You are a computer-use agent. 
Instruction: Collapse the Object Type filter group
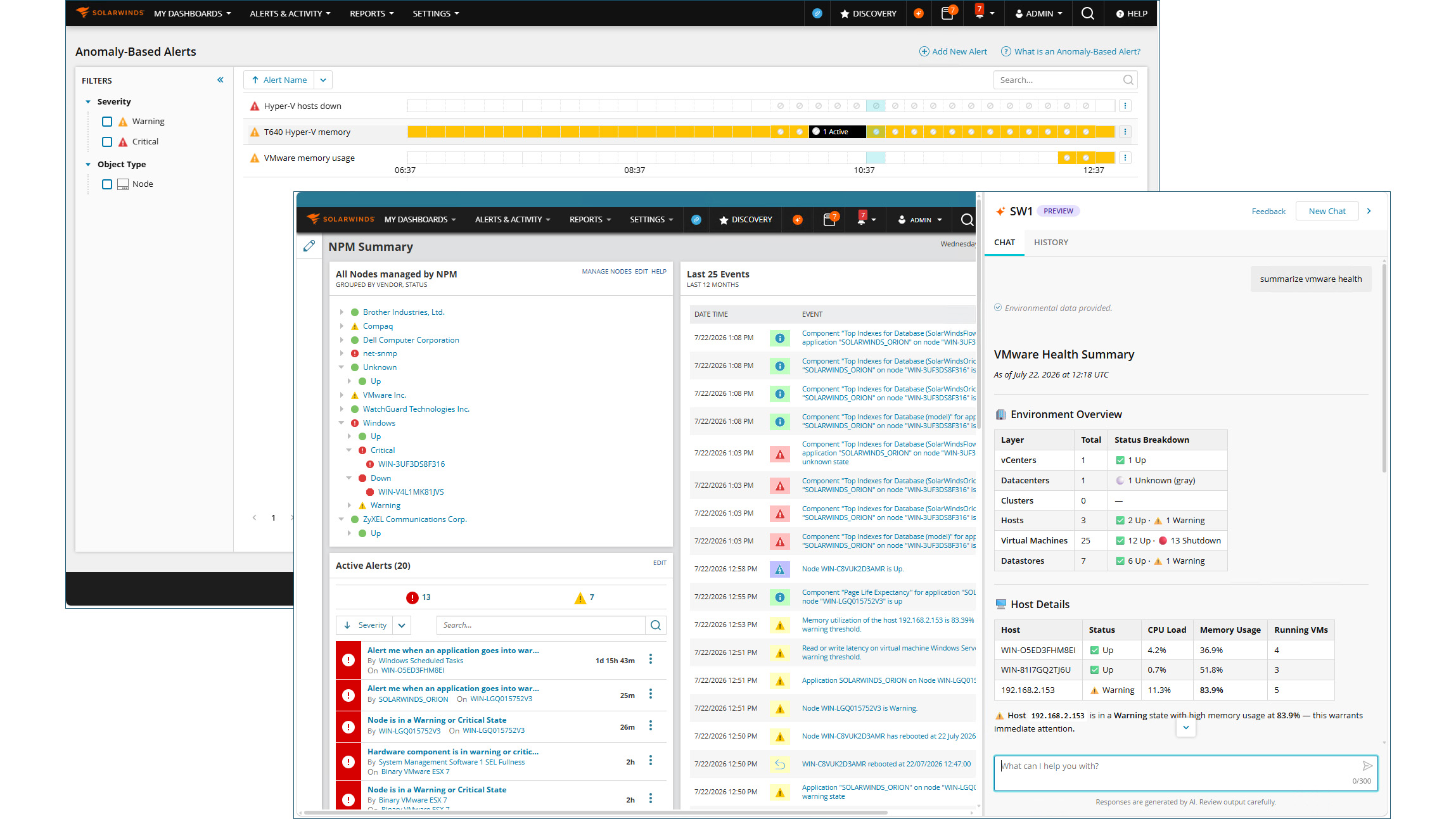pos(88,165)
